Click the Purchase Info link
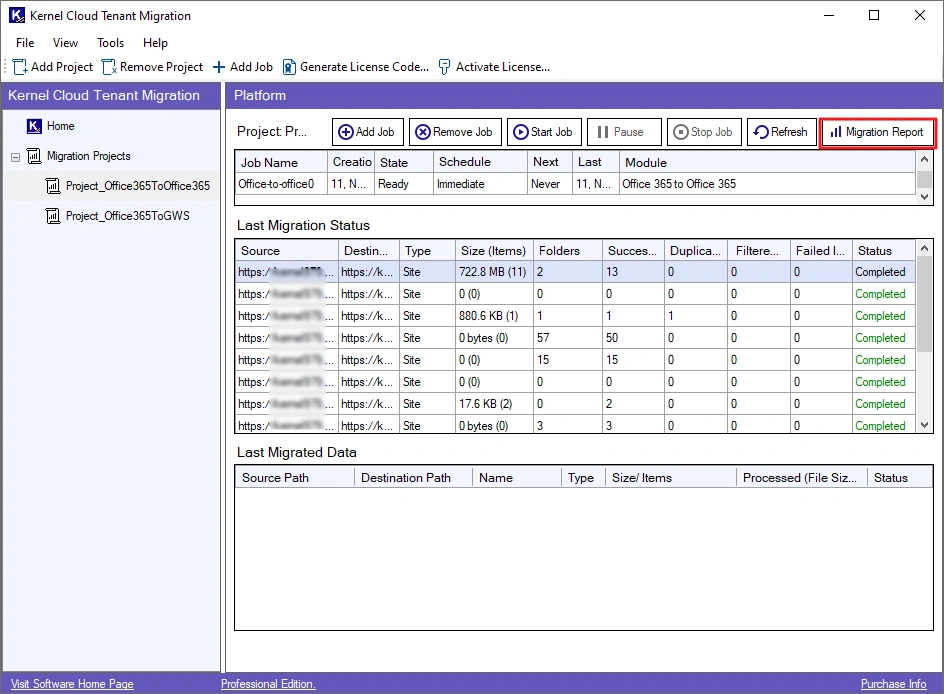 (x=893, y=684)
